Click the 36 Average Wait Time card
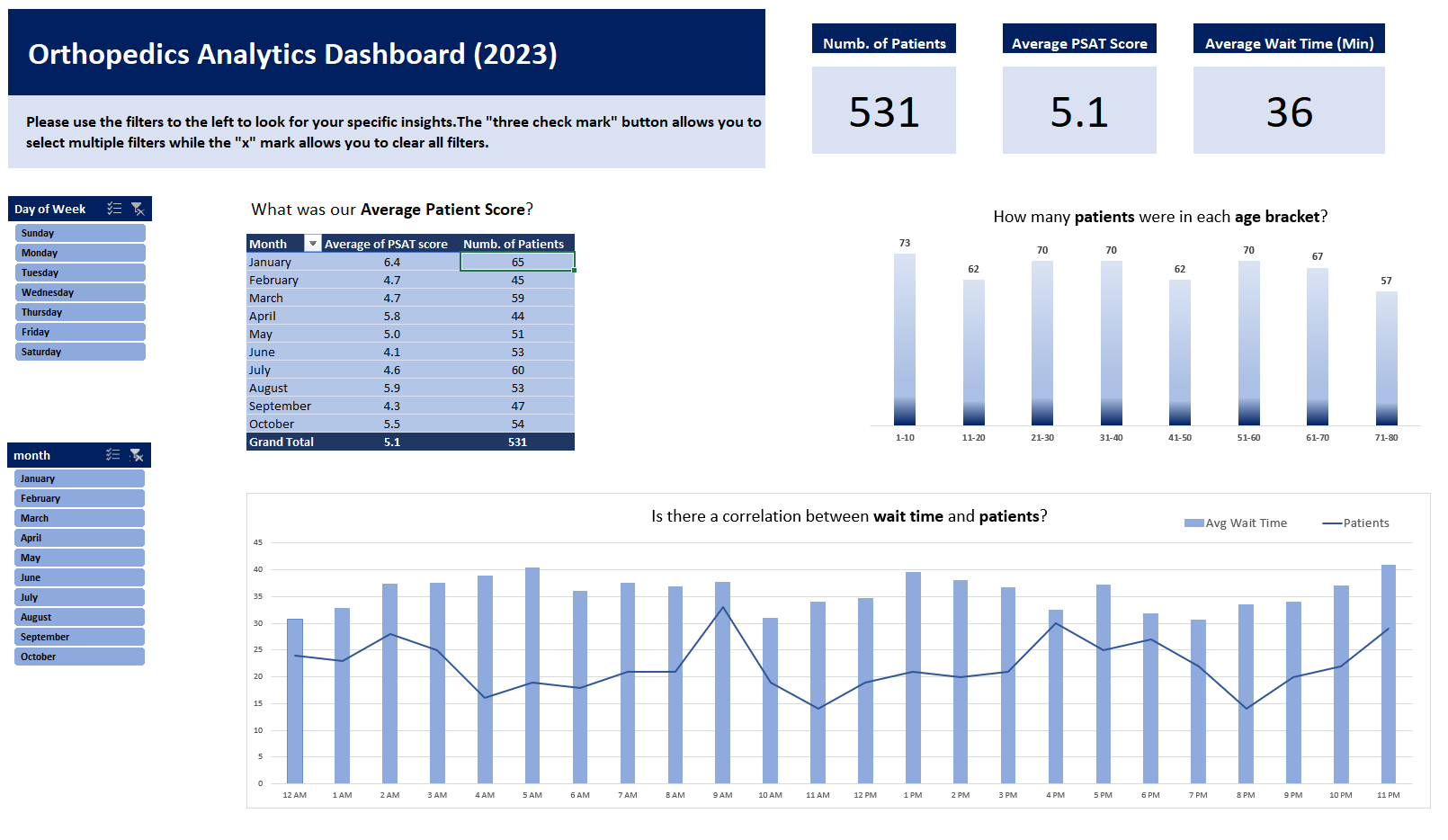The height and width of the screenshot is (840, 1448). [x=1289, y=111]
